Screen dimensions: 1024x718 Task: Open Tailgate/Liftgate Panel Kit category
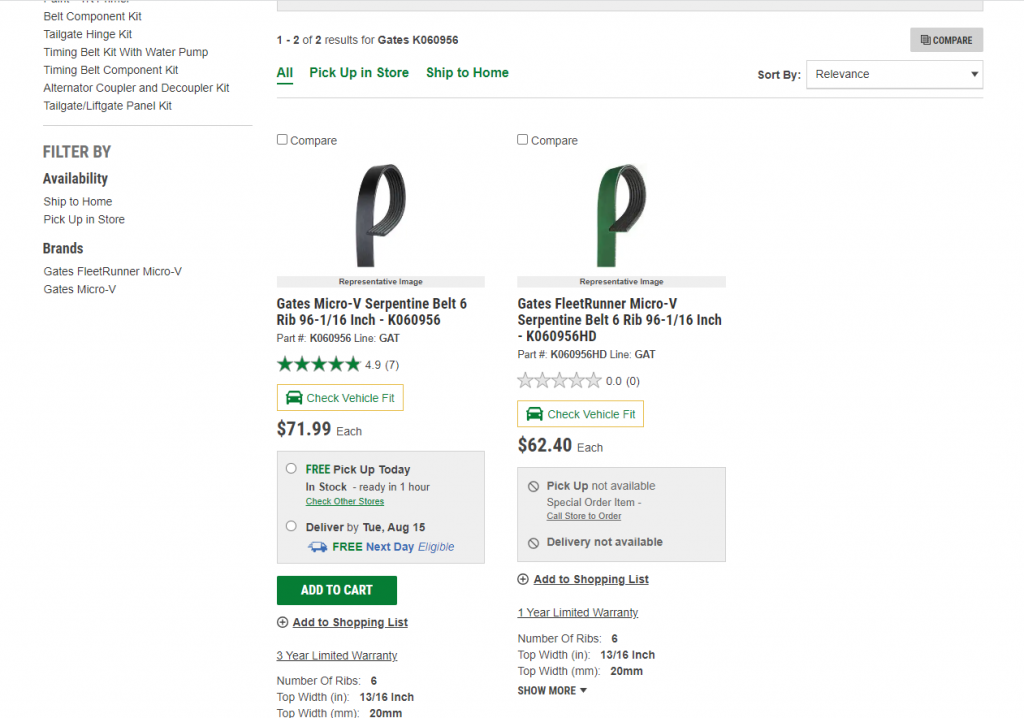(108, 105)
